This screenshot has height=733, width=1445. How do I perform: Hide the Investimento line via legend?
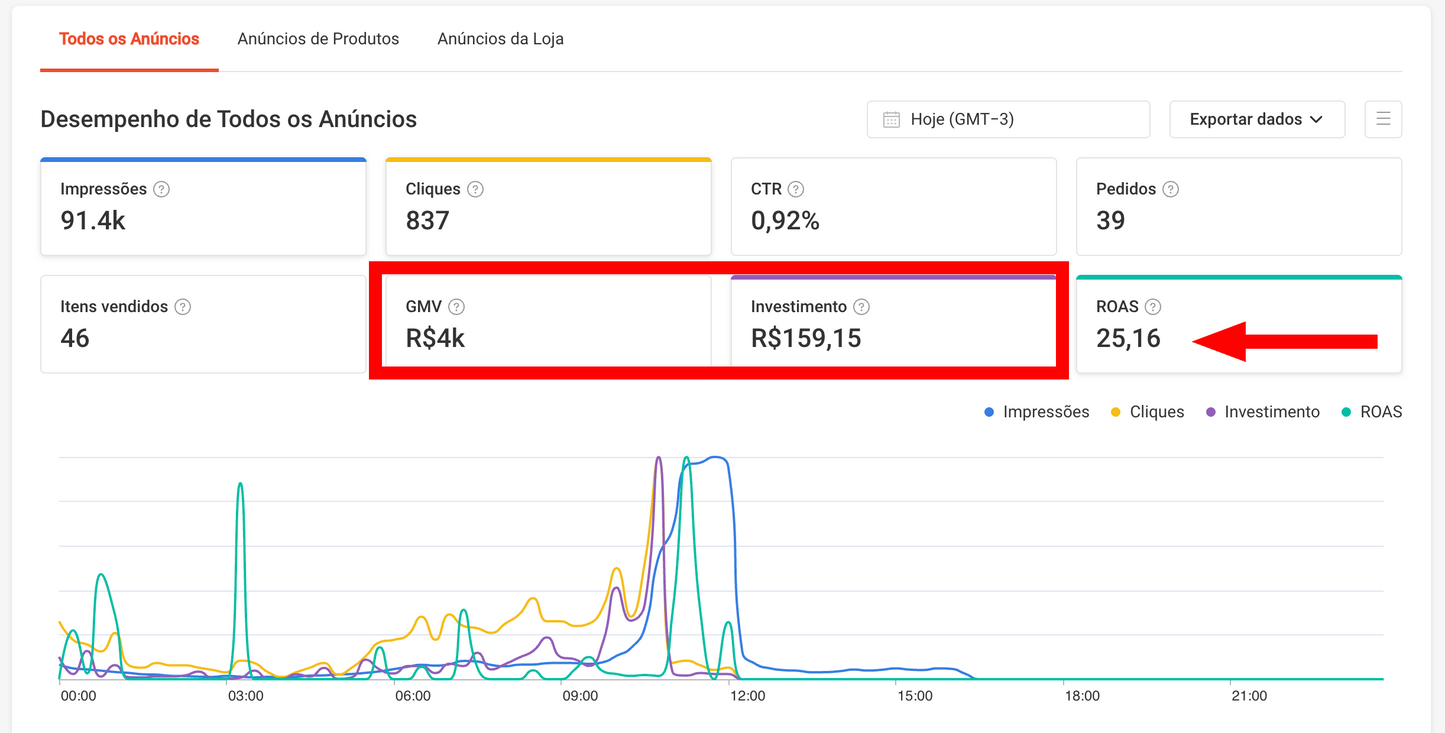coord(1262,411)
